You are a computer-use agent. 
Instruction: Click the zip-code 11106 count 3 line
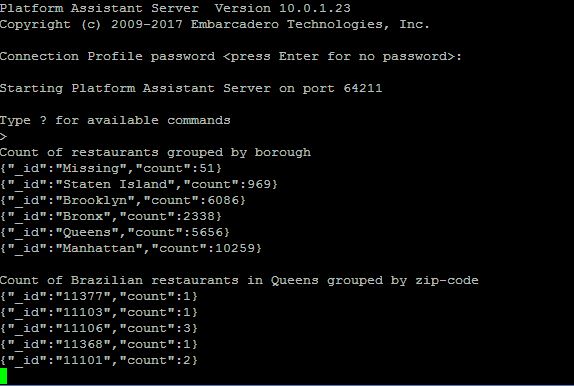[x=99, y=329]
